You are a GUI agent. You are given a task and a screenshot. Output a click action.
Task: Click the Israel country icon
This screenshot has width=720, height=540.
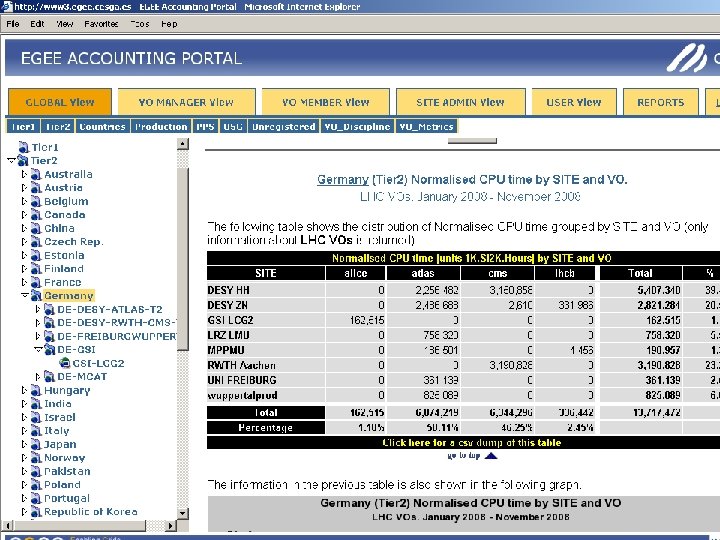(36, 417)
